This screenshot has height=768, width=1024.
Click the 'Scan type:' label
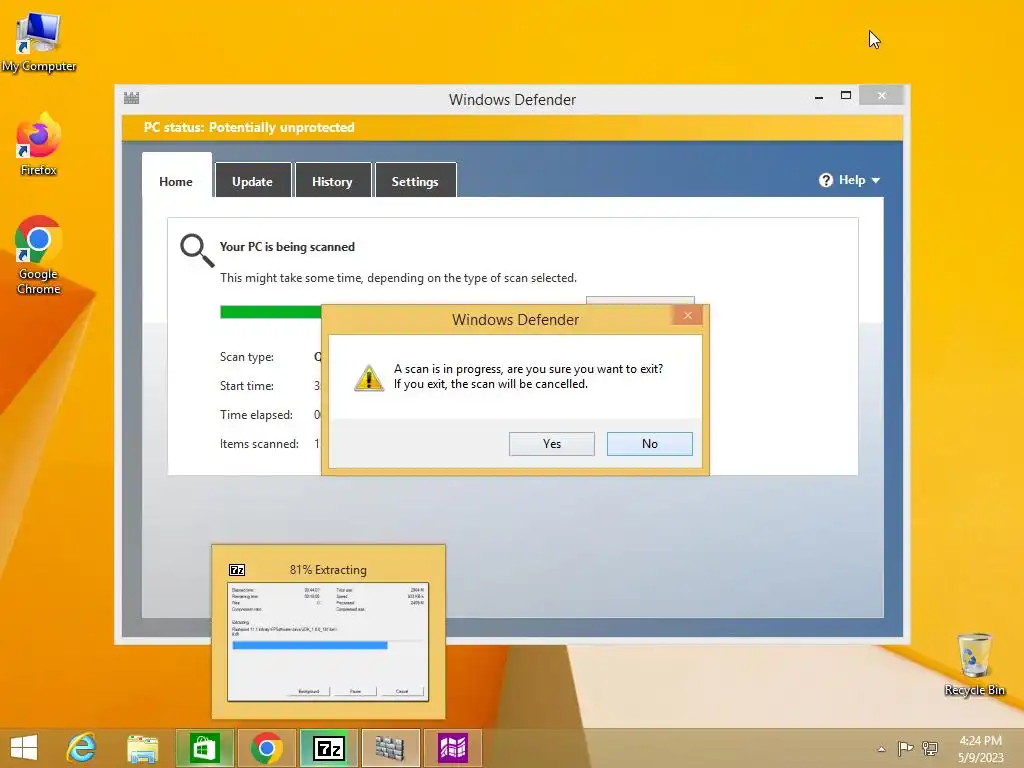click(247, 357)
